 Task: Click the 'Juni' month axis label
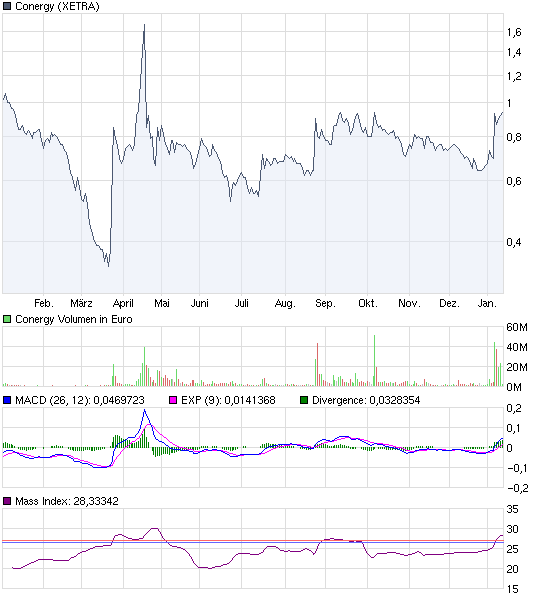point(200,303)
